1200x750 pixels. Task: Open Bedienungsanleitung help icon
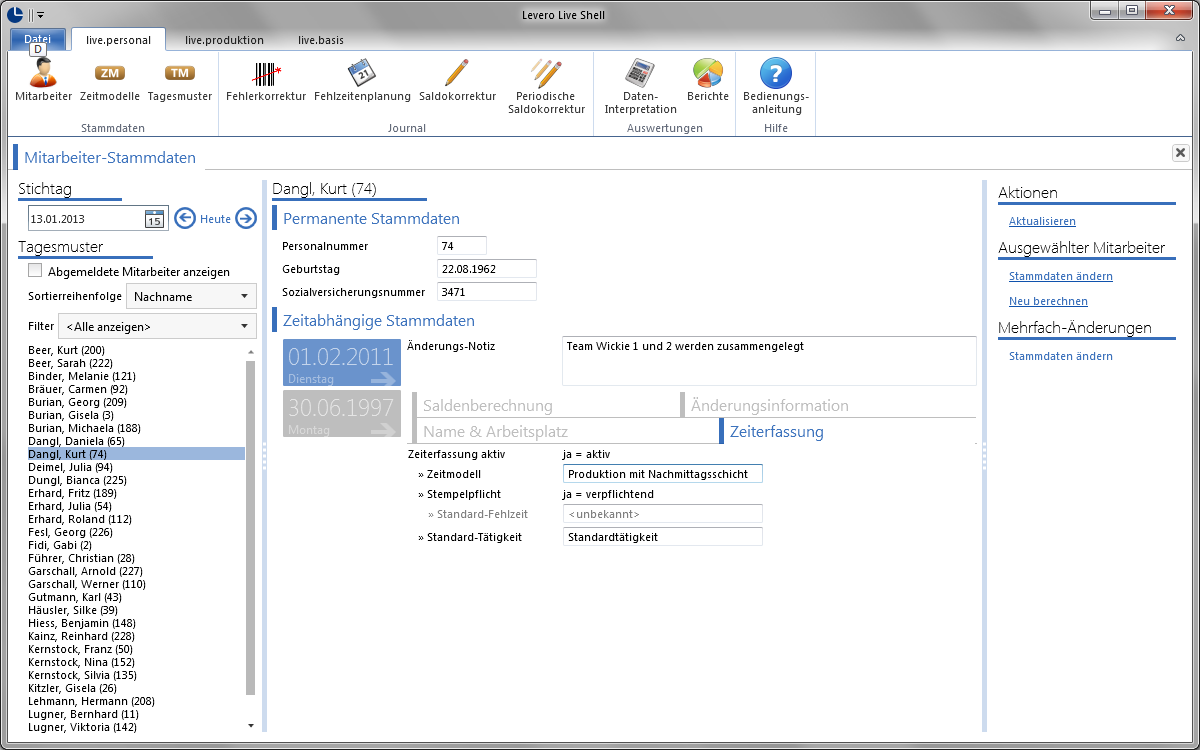(x=776, y=73)
